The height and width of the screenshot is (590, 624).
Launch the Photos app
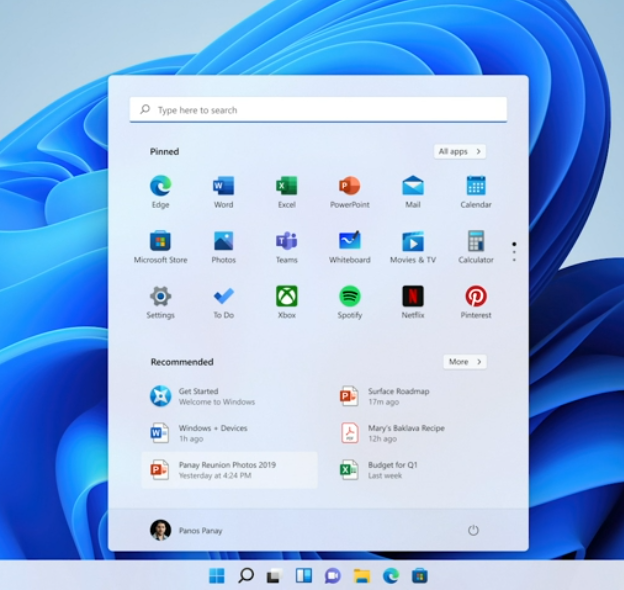tap(223, 247)
